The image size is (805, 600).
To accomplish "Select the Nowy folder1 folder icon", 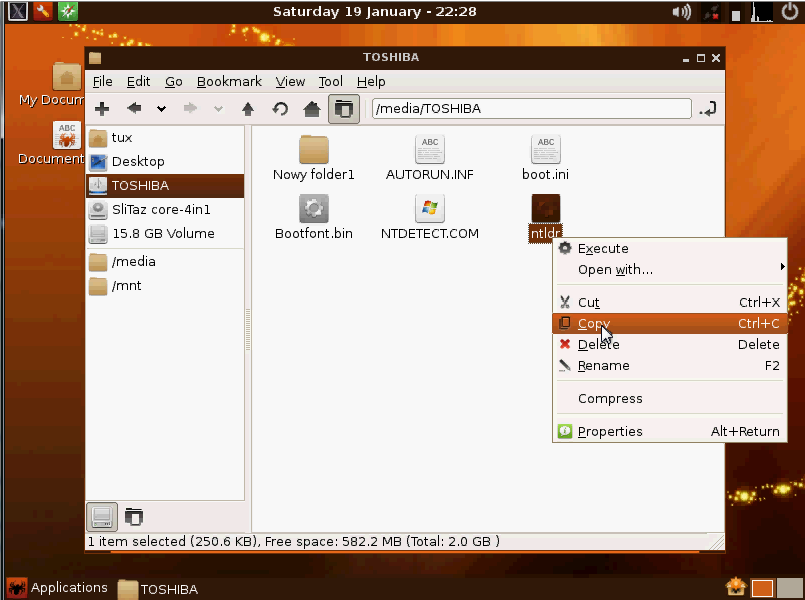I will click(x=314, y=149).
